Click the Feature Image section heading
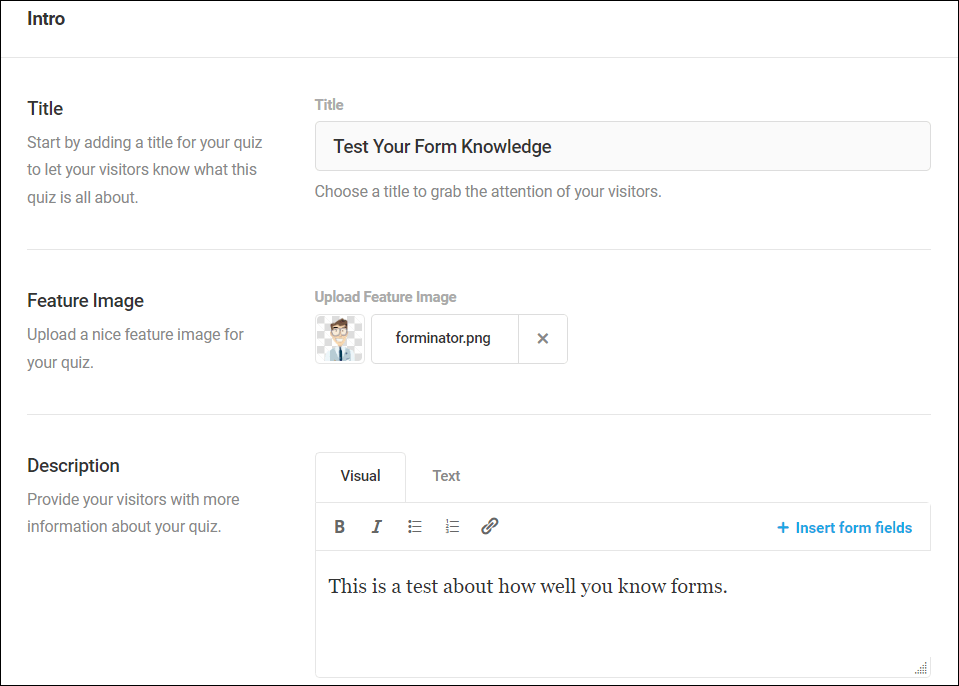The height and width of the screenshot is (686, 959). tap(86, 301)
